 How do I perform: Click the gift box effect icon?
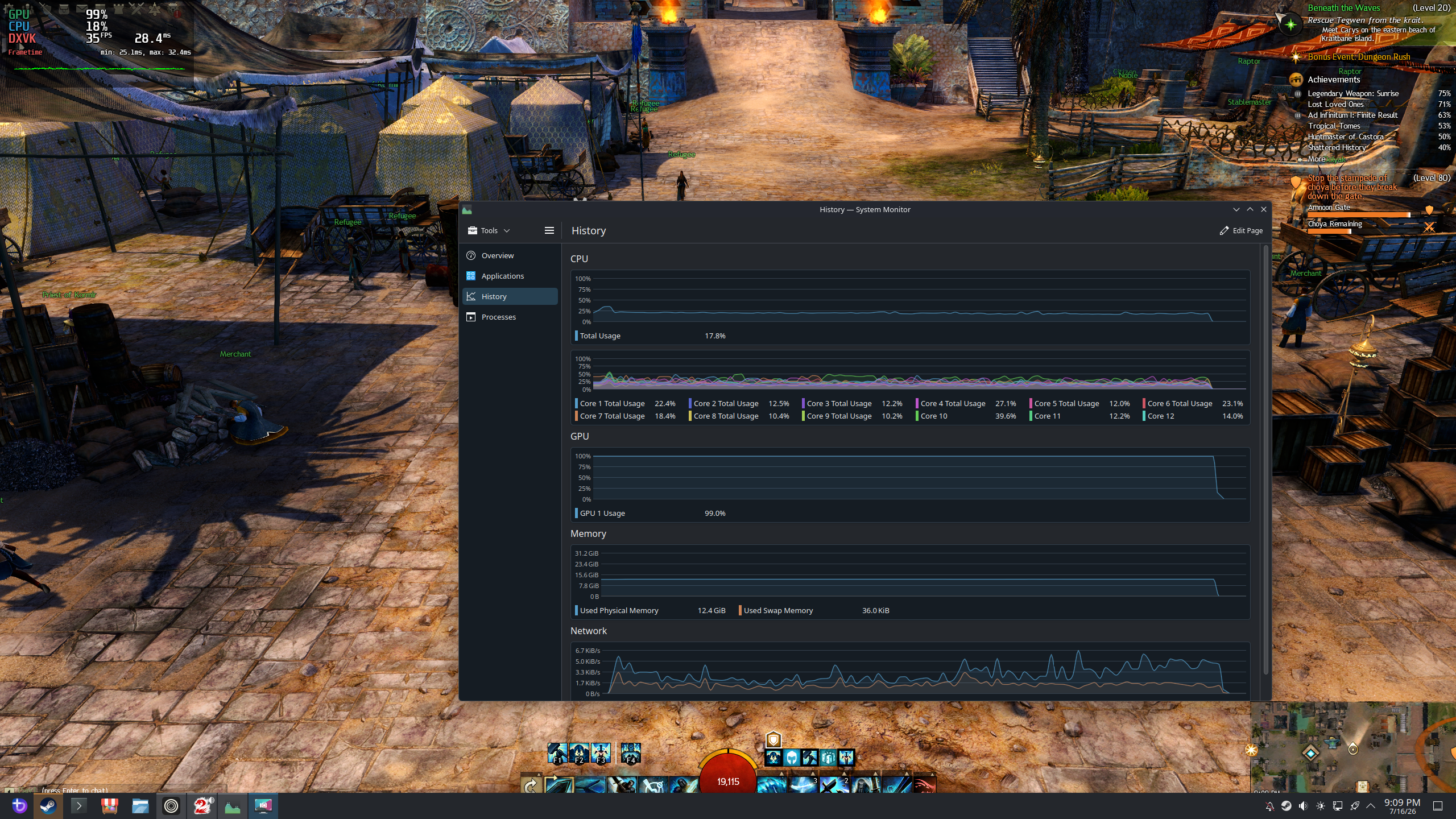pyautogui.click(x=828, y=758)
